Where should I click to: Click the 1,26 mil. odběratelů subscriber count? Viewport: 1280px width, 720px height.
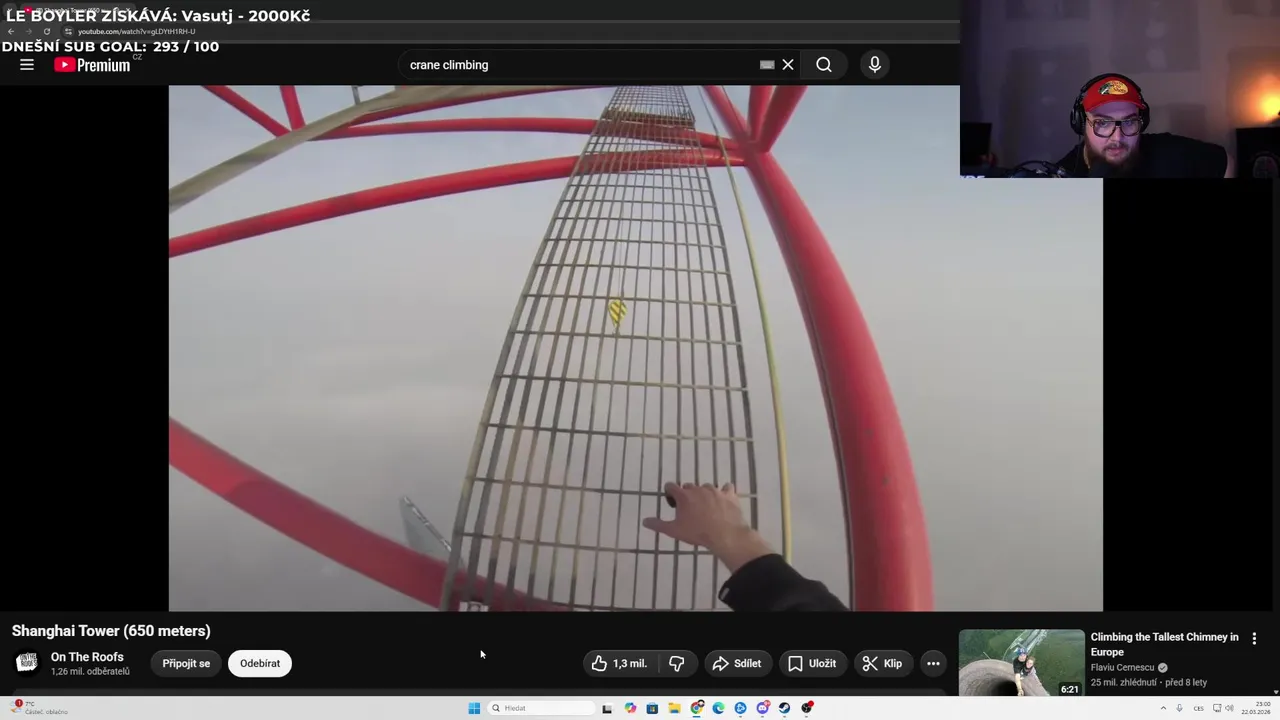(x=90, y=672)
